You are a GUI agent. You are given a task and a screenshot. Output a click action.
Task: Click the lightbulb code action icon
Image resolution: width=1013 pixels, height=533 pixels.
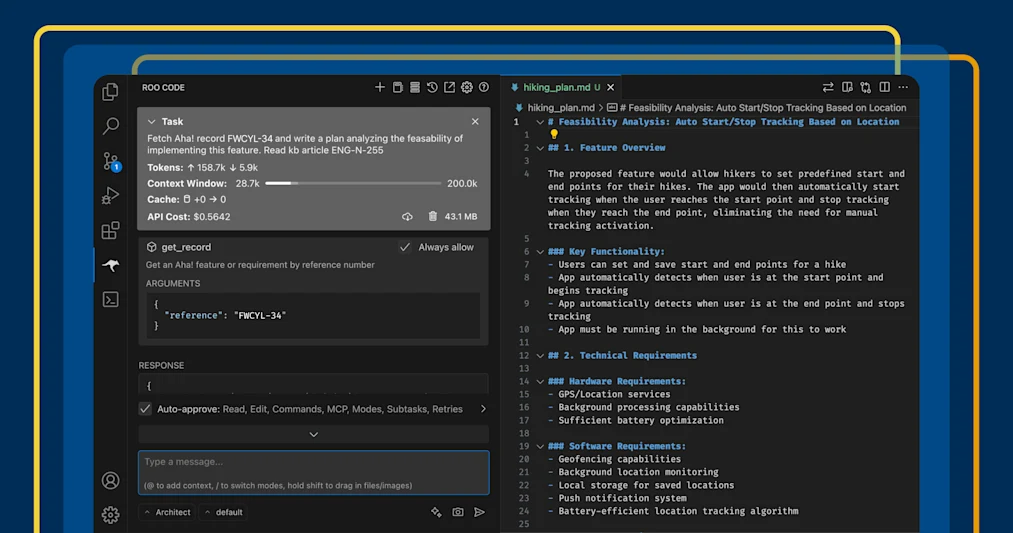554,134
